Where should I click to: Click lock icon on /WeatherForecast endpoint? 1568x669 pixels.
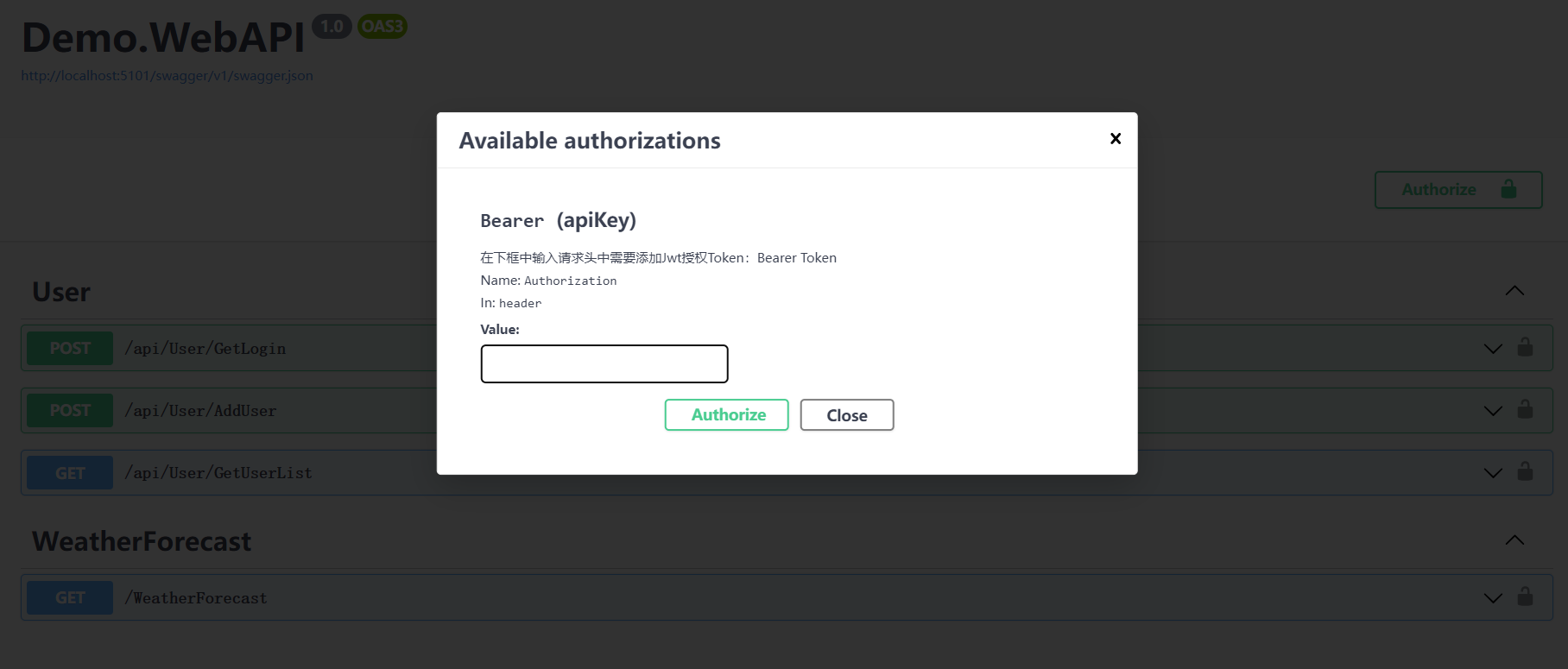1526,596
